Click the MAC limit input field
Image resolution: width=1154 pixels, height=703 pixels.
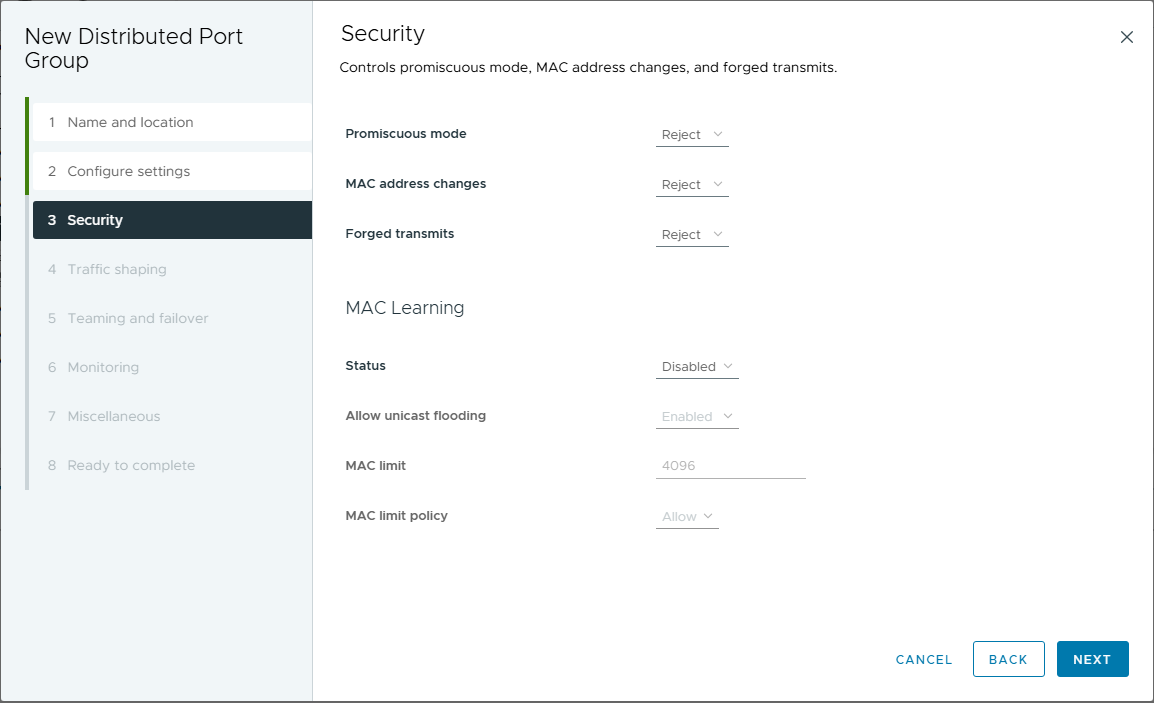[730, 466]
